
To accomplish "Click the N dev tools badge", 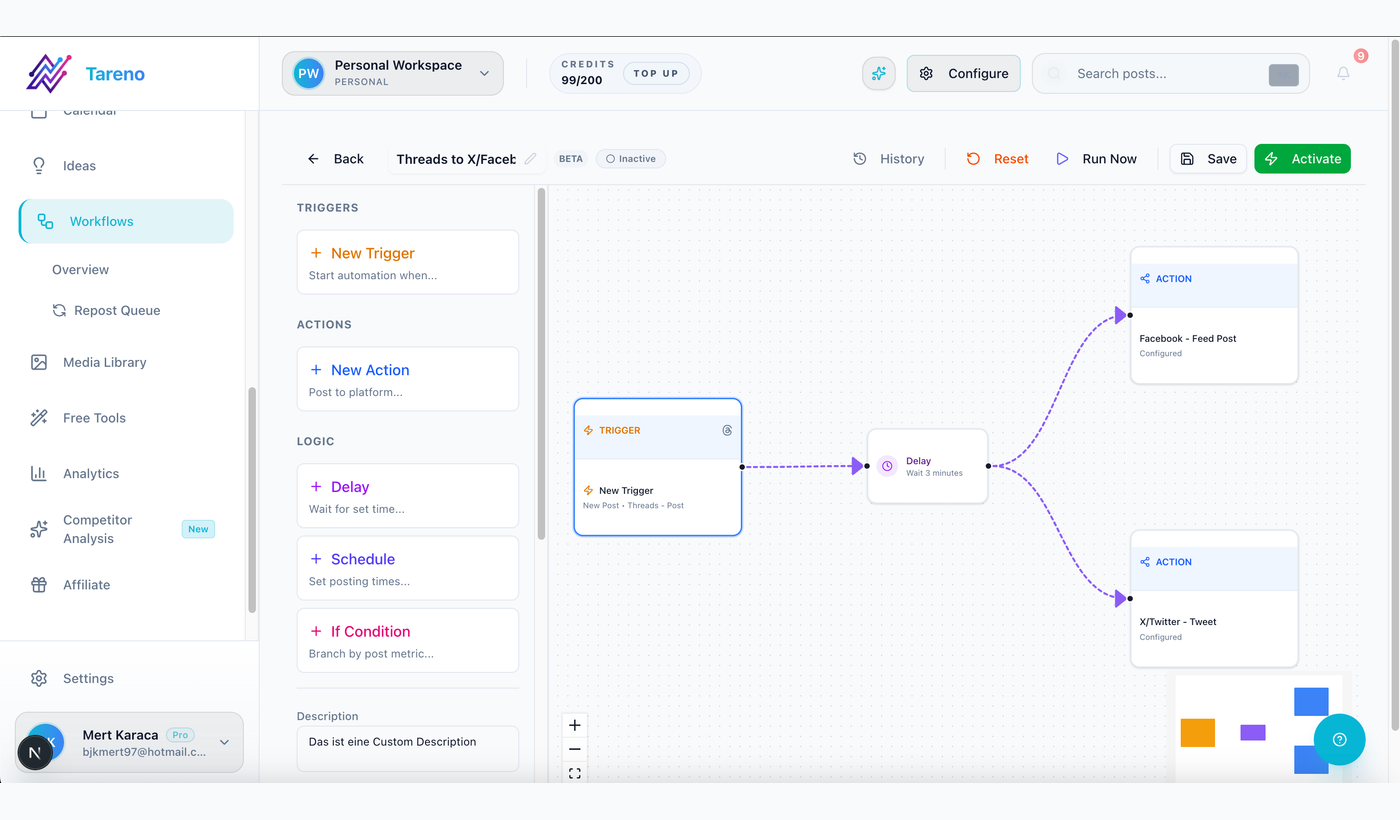I will [x=35, y=753].
